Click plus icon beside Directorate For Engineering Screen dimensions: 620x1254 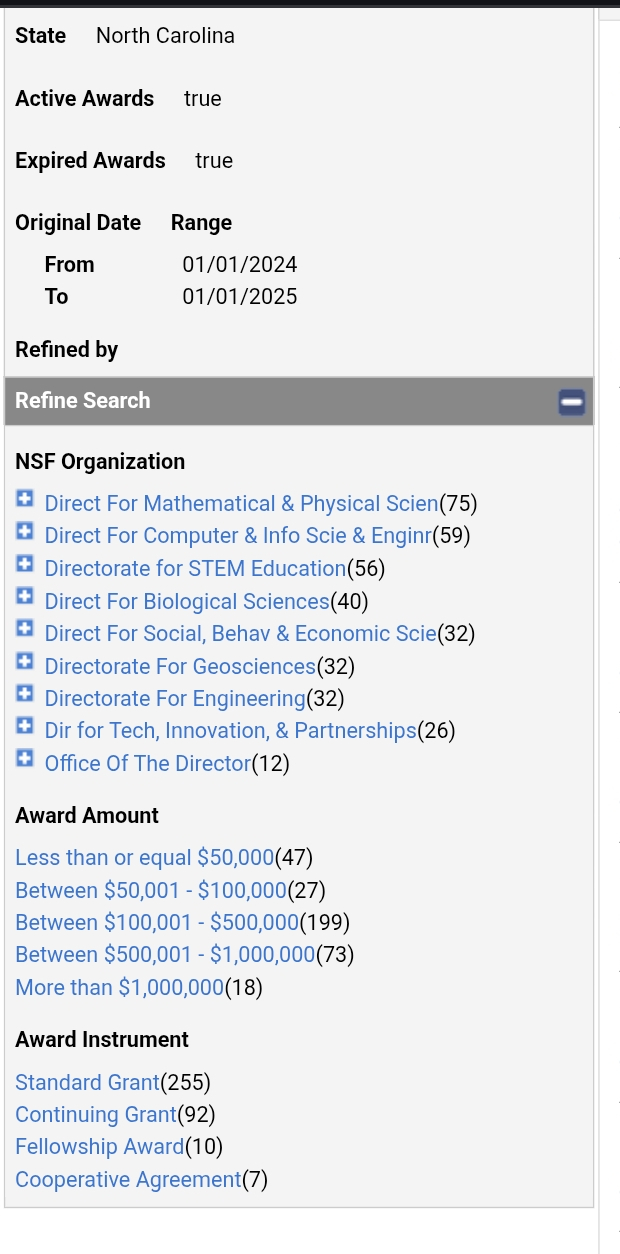click(x=25, y=693)
